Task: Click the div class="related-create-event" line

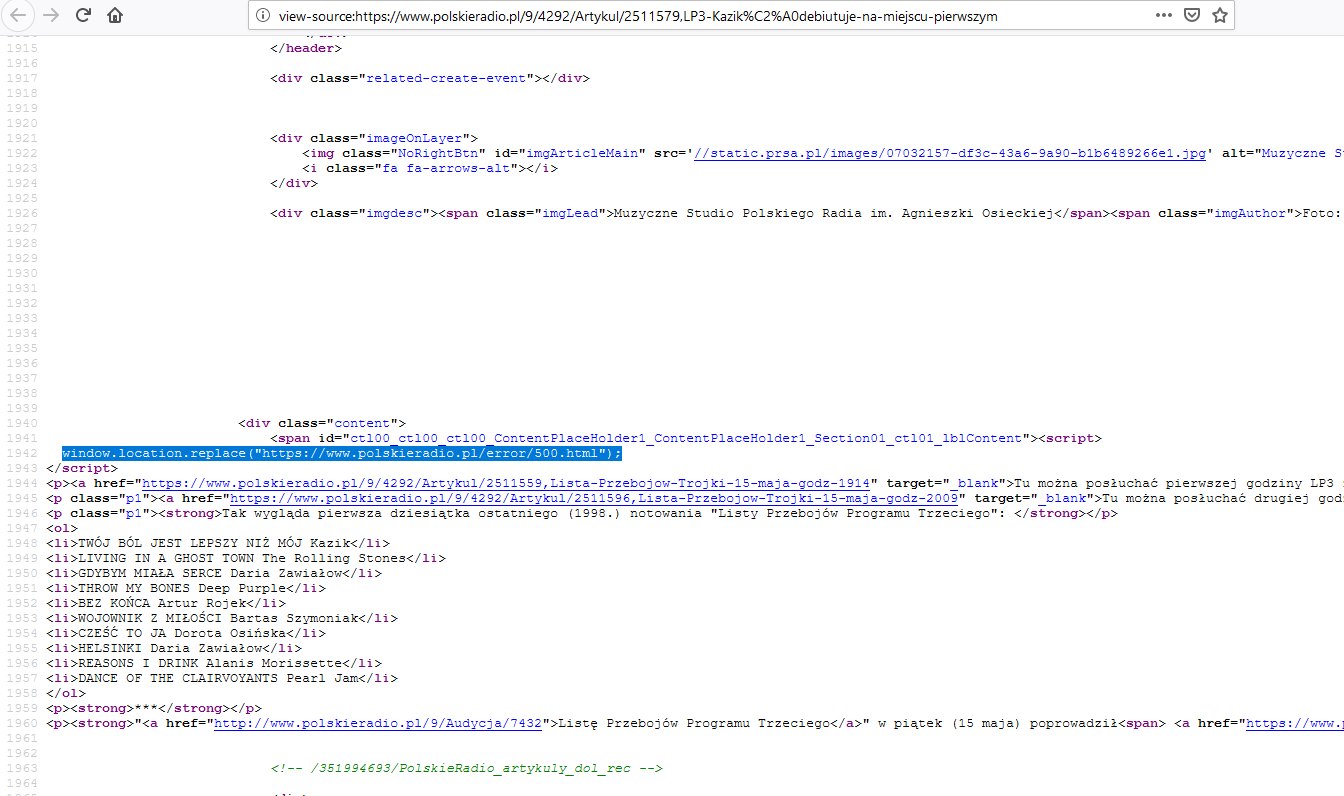Action: tap(429, 78)
